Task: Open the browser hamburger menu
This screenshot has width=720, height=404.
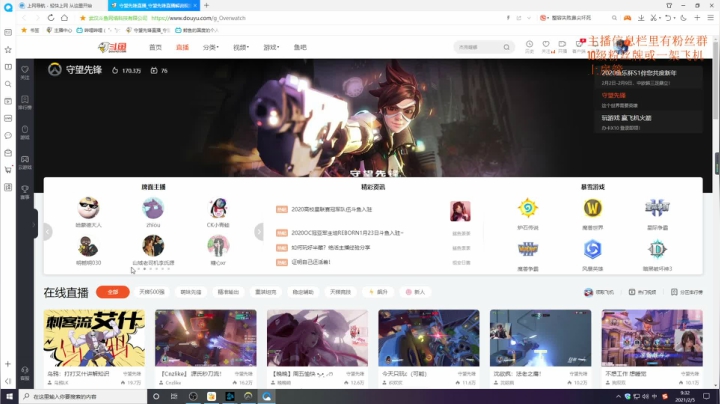Action: click(x=710, y=18)
